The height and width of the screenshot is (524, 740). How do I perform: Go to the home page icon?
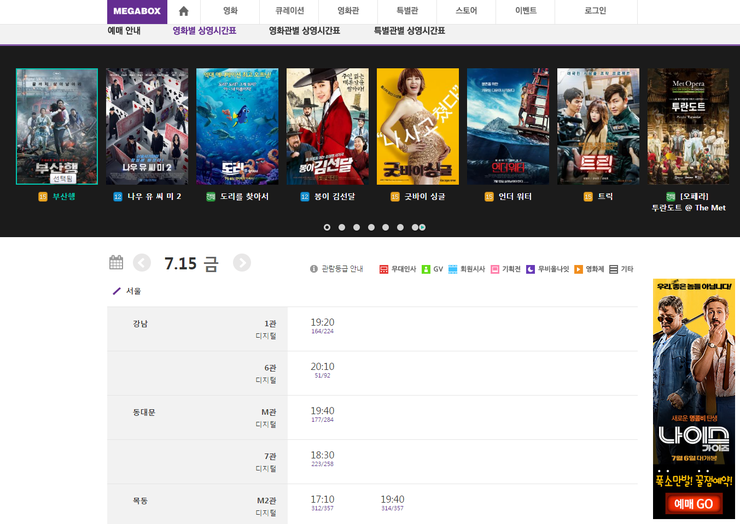pyautogui.click(x=184, y=11)
